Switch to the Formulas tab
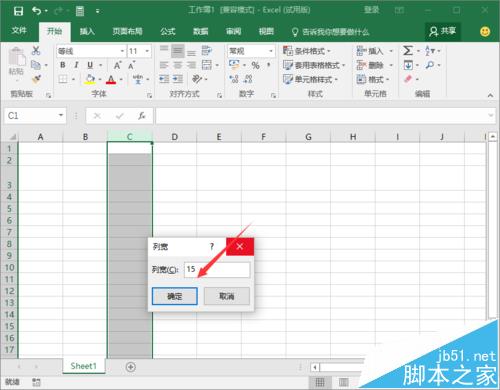The width and height of the screenshot is (500, 390). [168, 31]
